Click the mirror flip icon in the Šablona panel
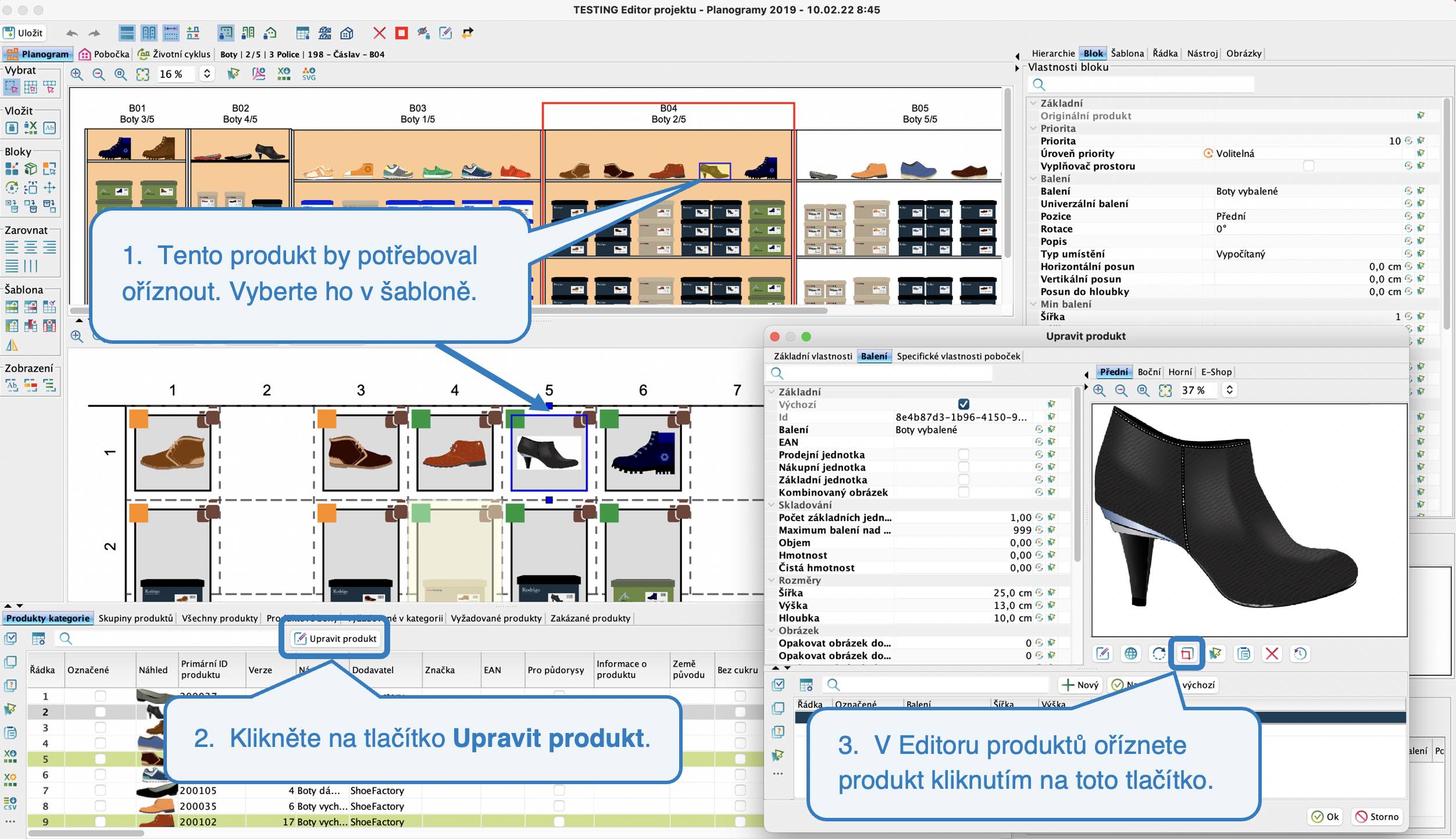 [12, 345]
